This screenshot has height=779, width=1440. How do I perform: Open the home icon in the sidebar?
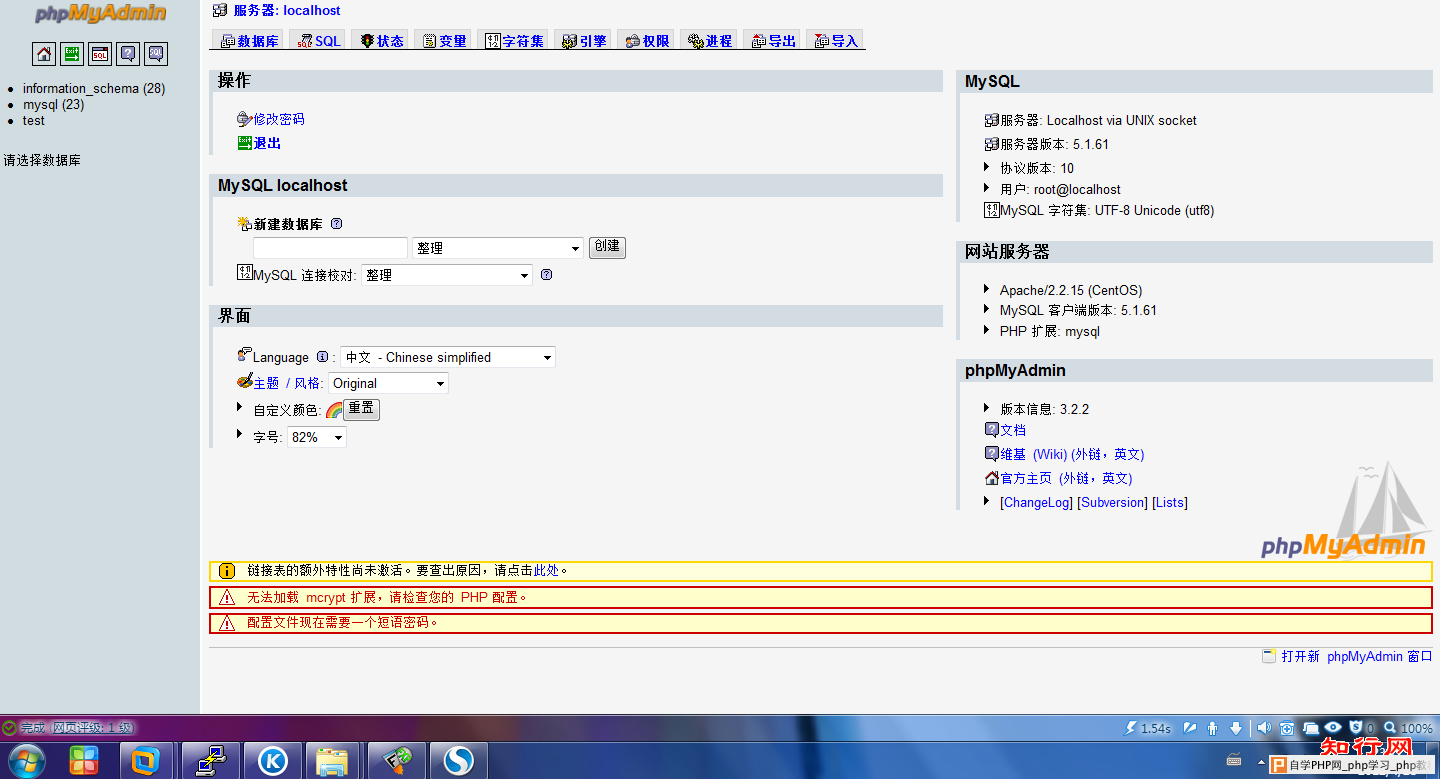[x=44, y=54]
